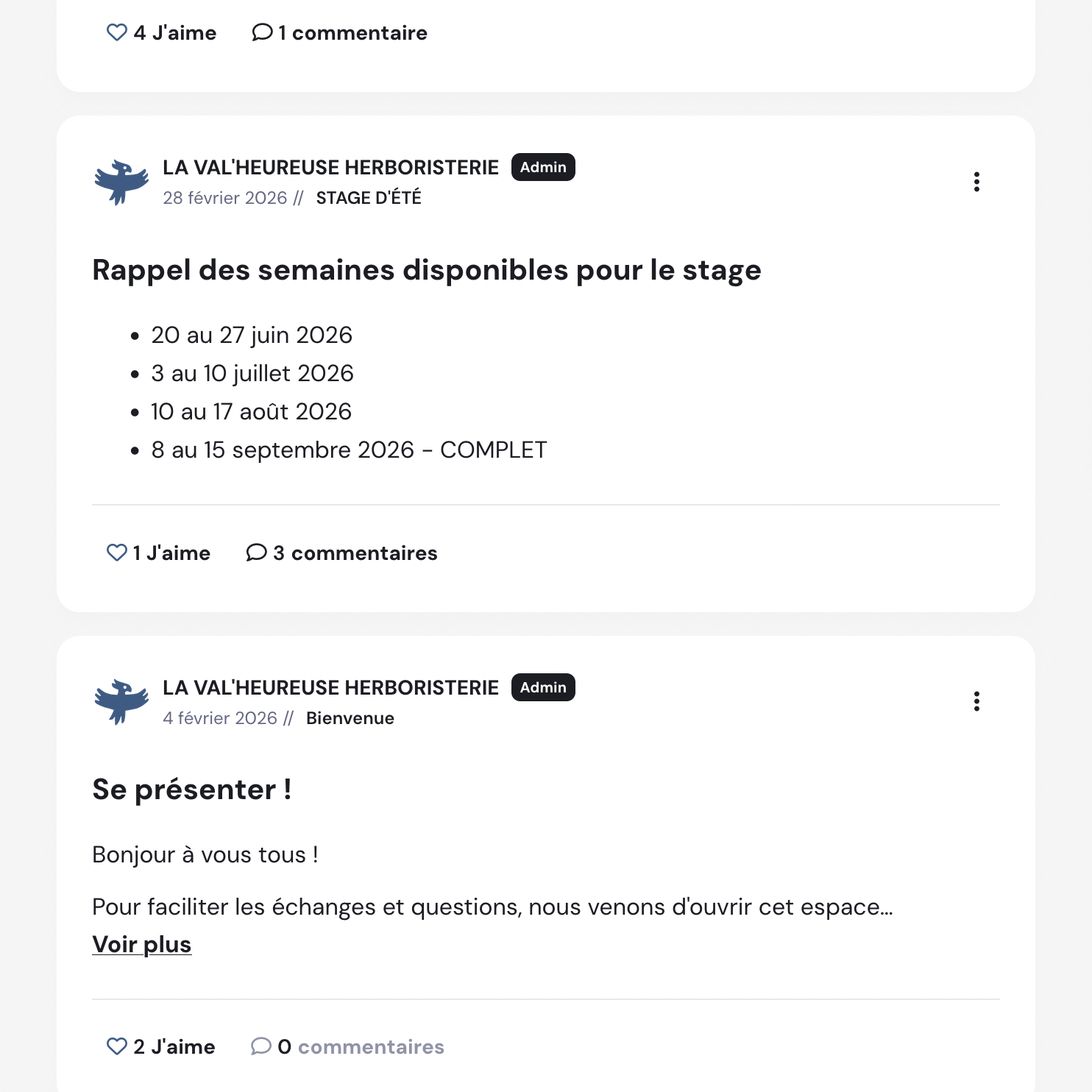
Task: Click the date 4 février 2026
Action: (x=220, y=717)
